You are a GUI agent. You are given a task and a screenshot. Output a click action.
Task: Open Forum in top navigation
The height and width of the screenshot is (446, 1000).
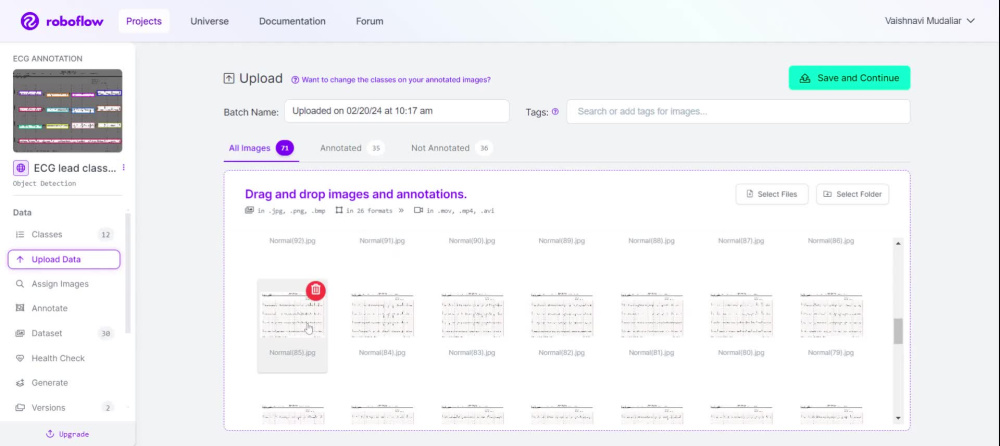coord(369,21)
